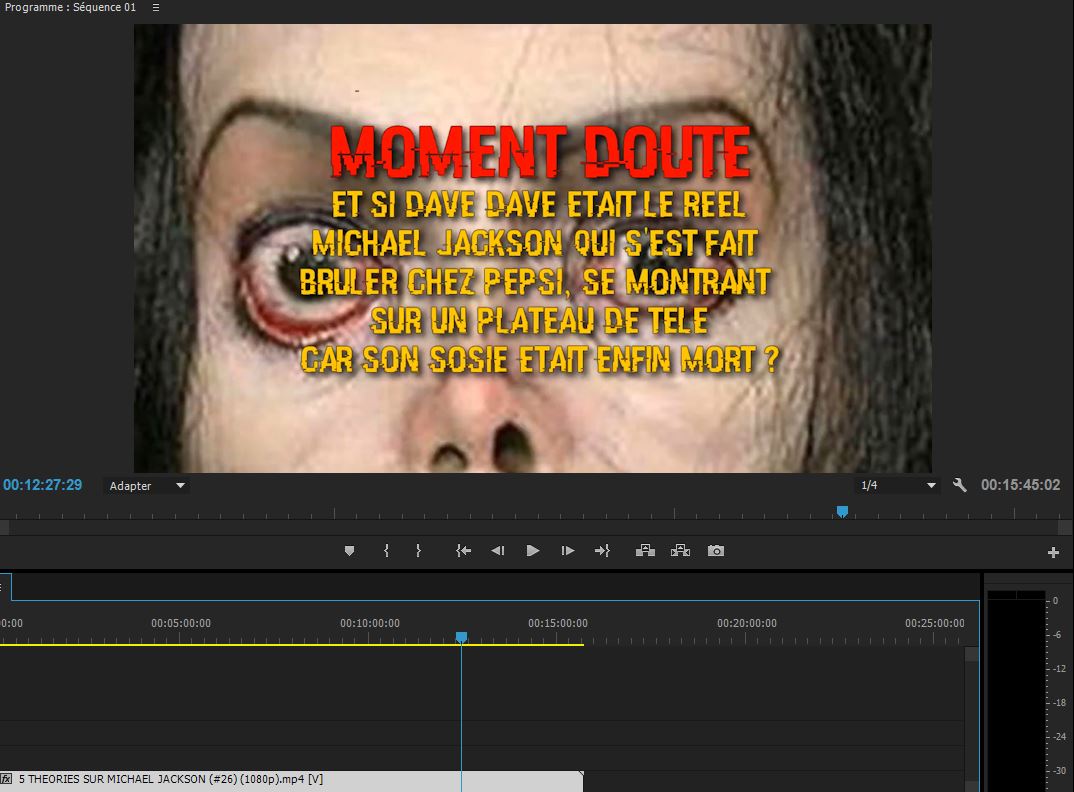
Task: Click the audio level meter
Action: [1016, 691]
